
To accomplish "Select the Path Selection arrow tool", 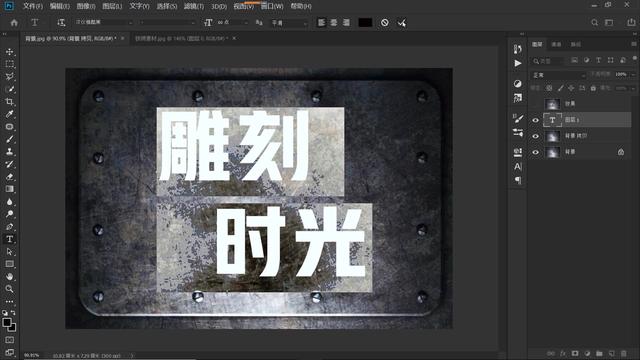I will pos(9,252).
